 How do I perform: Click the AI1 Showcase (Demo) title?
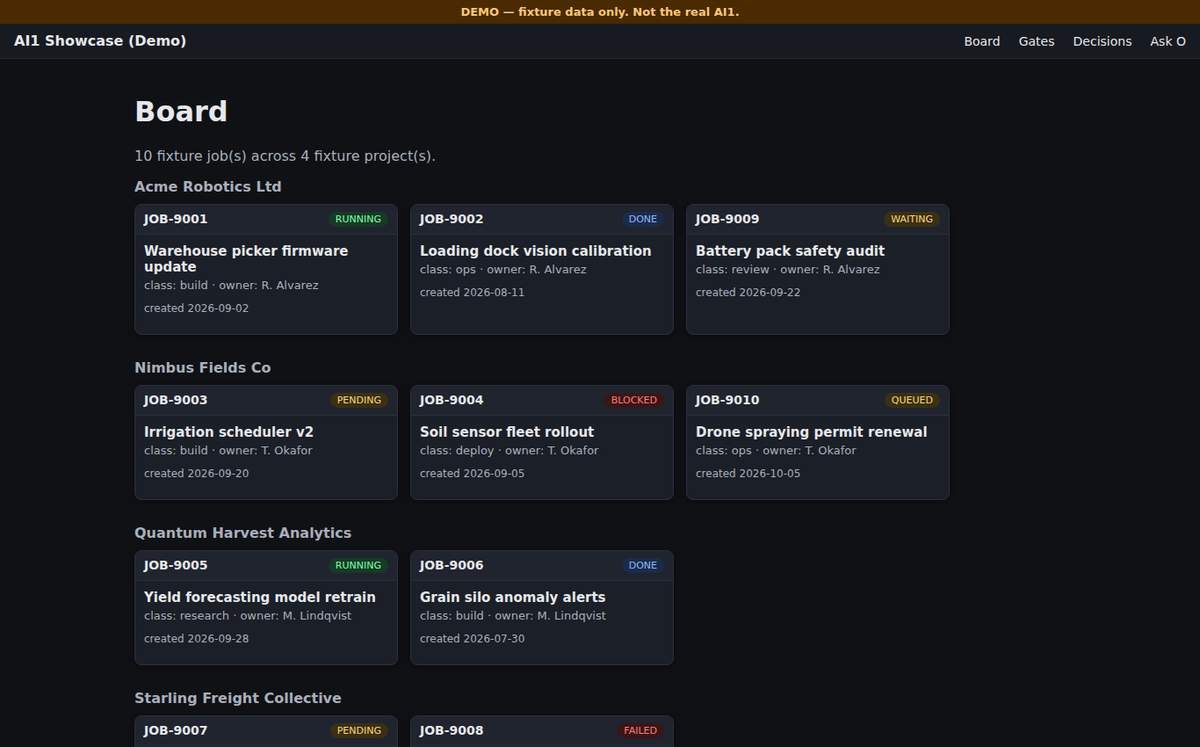click(100, 41)
